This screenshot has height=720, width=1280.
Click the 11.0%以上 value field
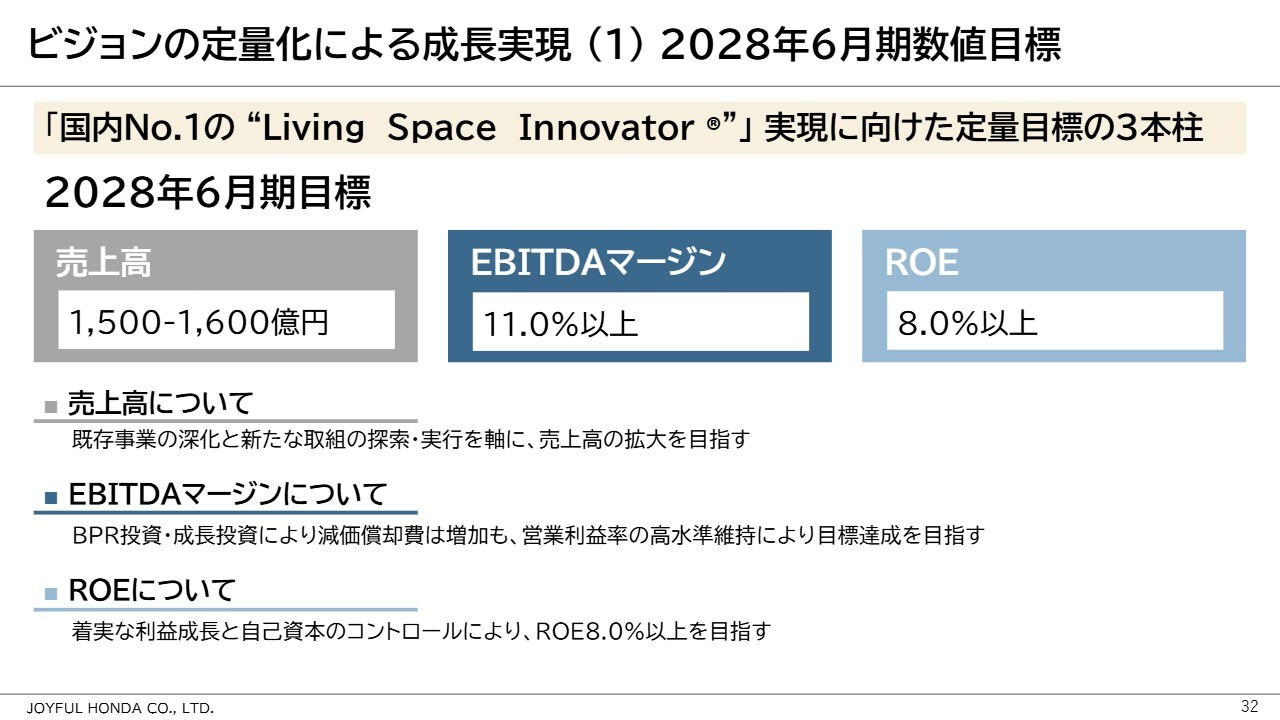point(640,322)
